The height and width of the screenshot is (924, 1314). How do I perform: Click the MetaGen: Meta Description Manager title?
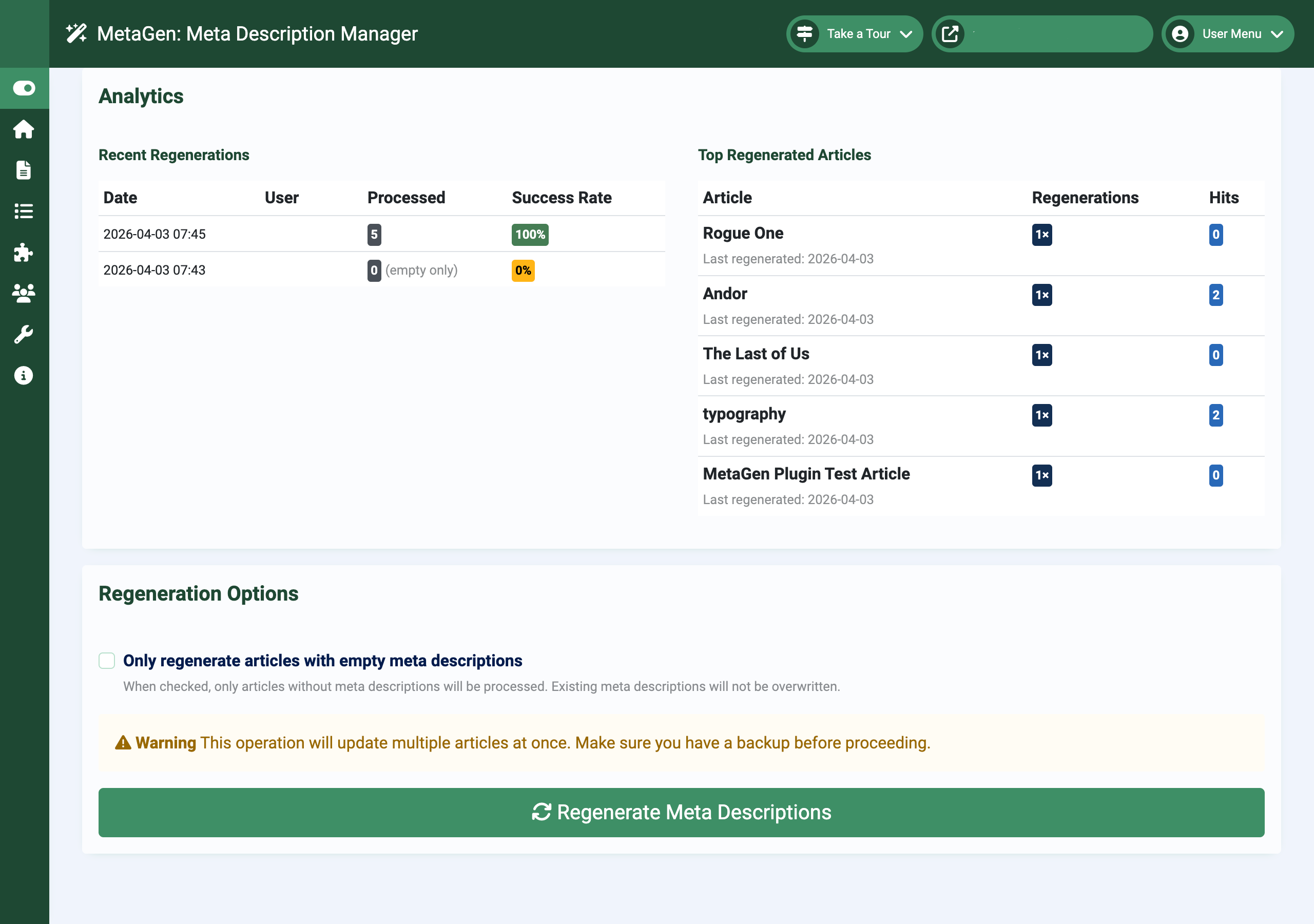coord(258,33)
